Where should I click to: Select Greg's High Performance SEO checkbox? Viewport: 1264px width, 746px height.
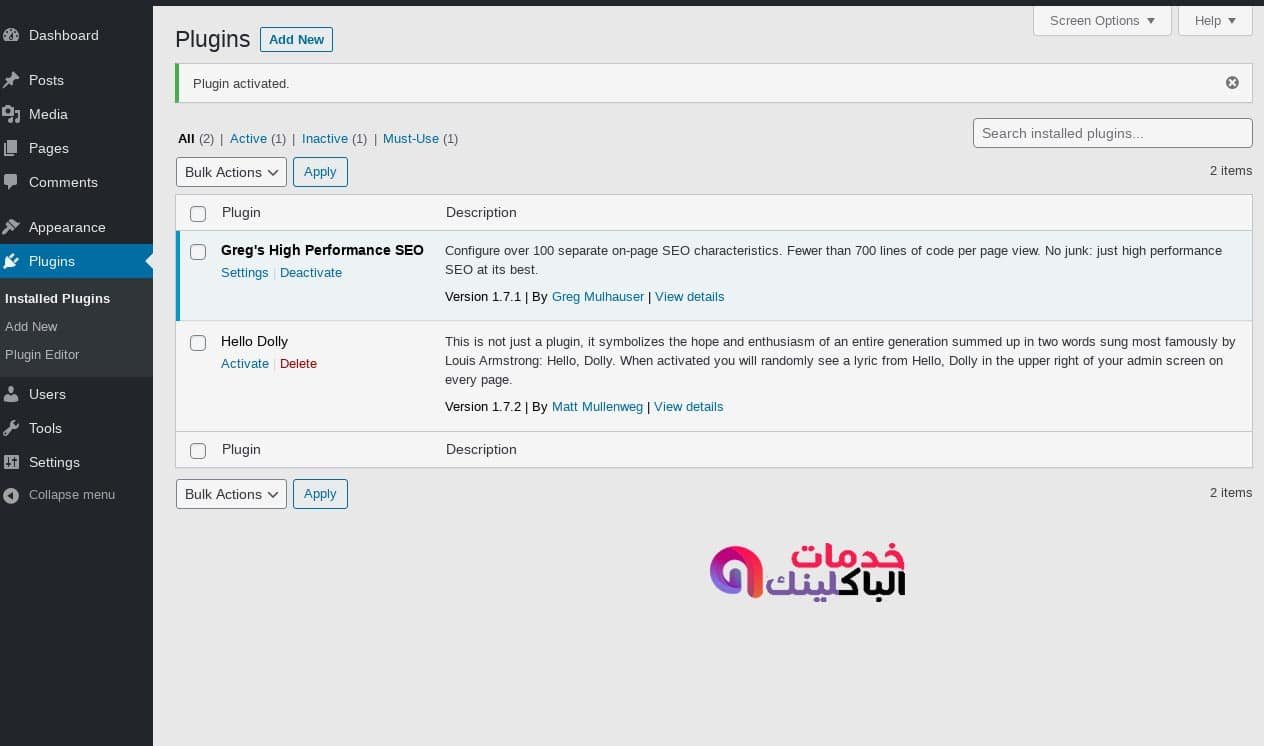pos(197,252)
